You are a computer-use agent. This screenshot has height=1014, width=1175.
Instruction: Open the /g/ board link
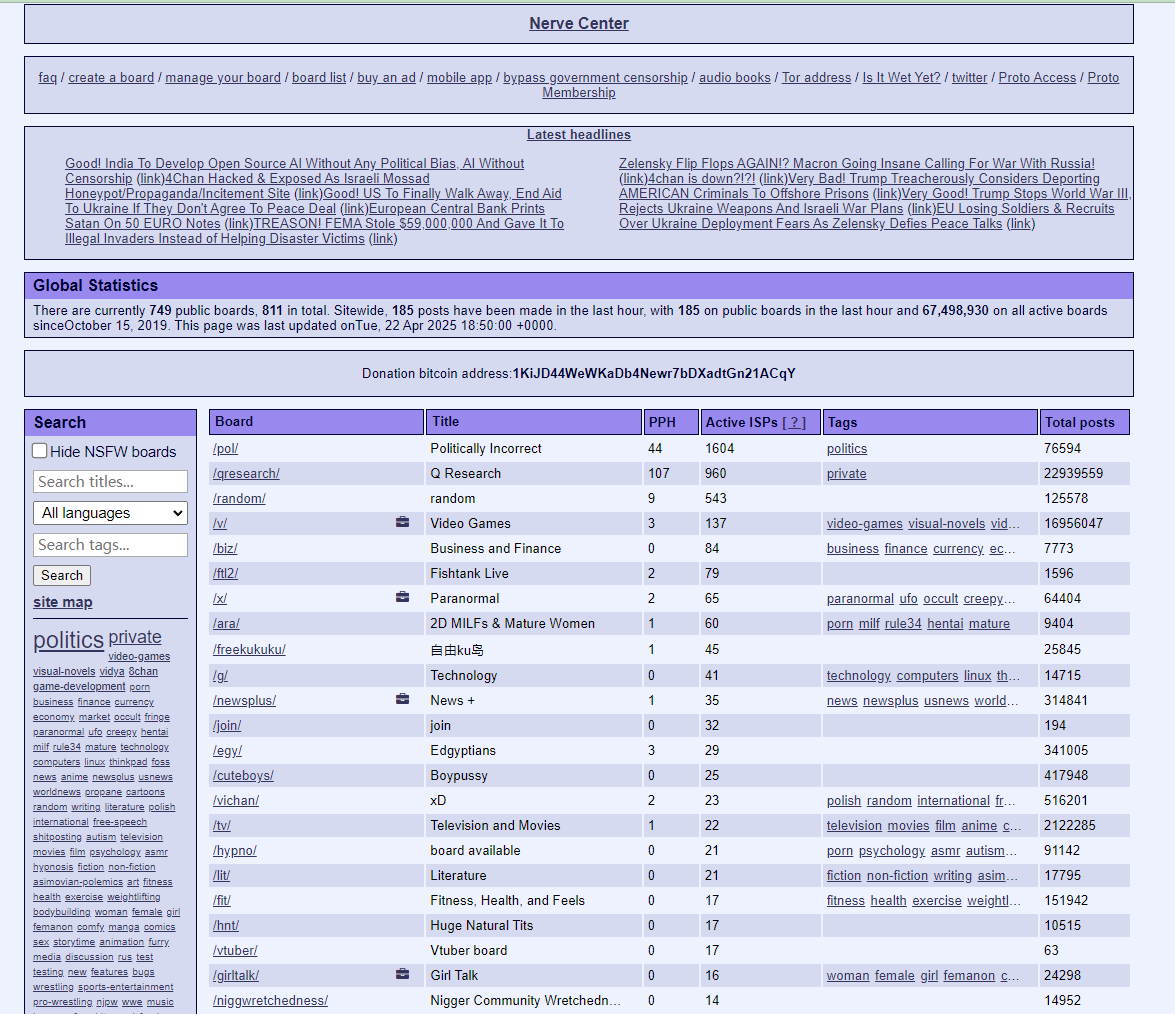coord(220,675)
